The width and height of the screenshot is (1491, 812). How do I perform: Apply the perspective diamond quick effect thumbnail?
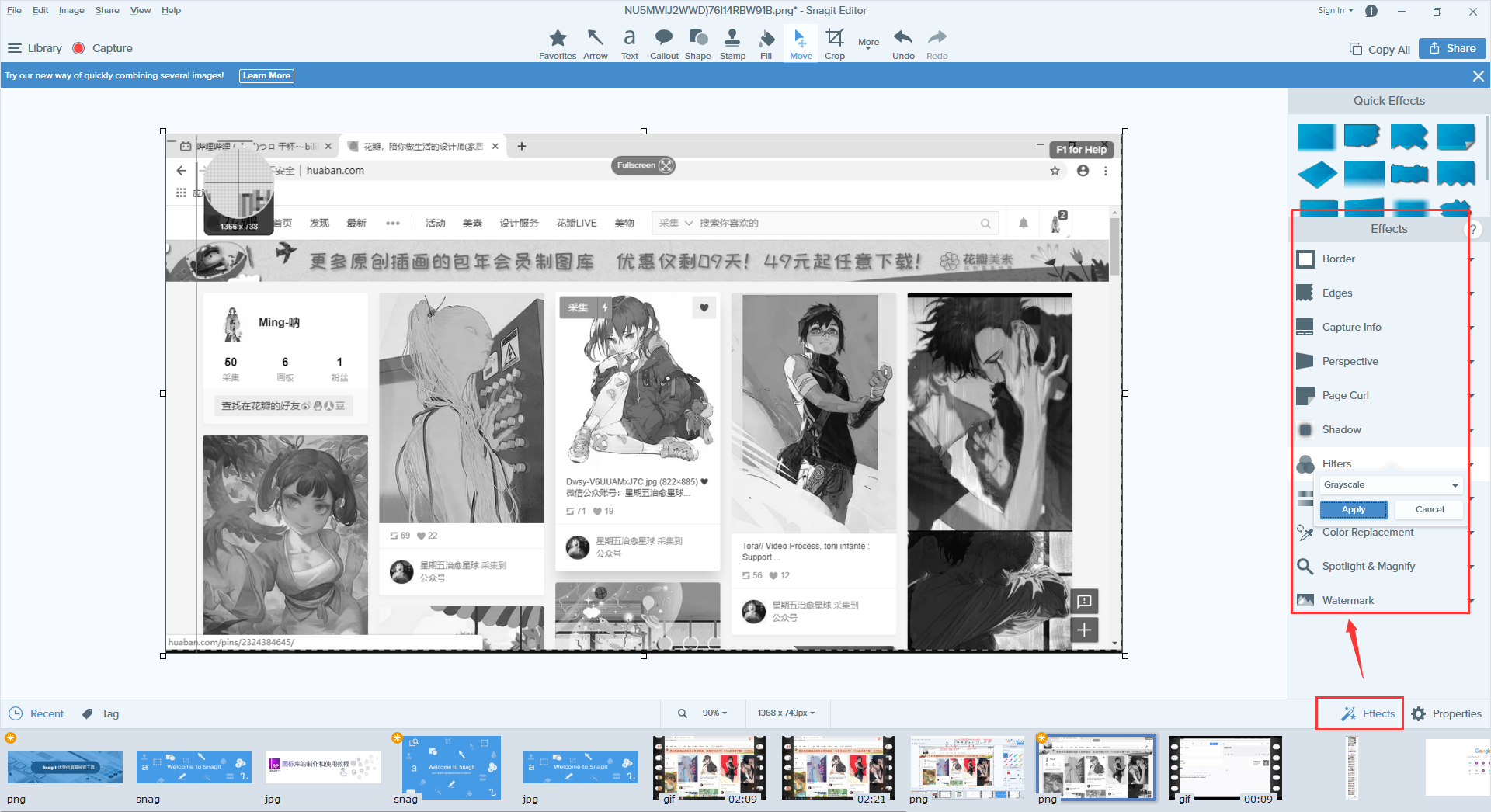(x=1317, y=174)
